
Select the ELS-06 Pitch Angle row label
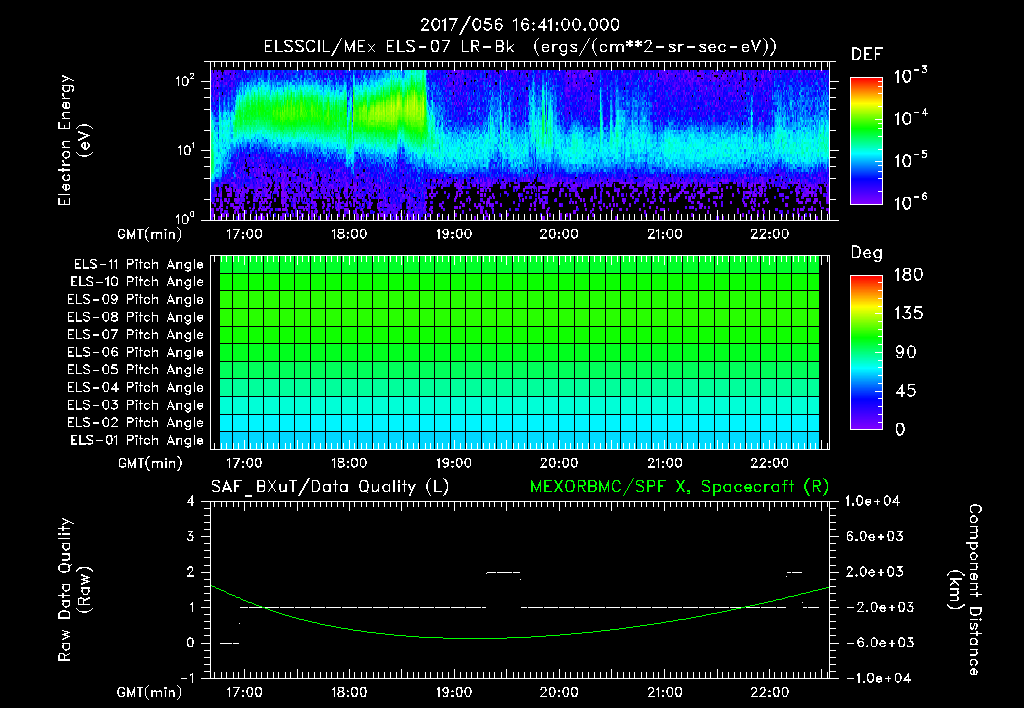tap(136, 353)
